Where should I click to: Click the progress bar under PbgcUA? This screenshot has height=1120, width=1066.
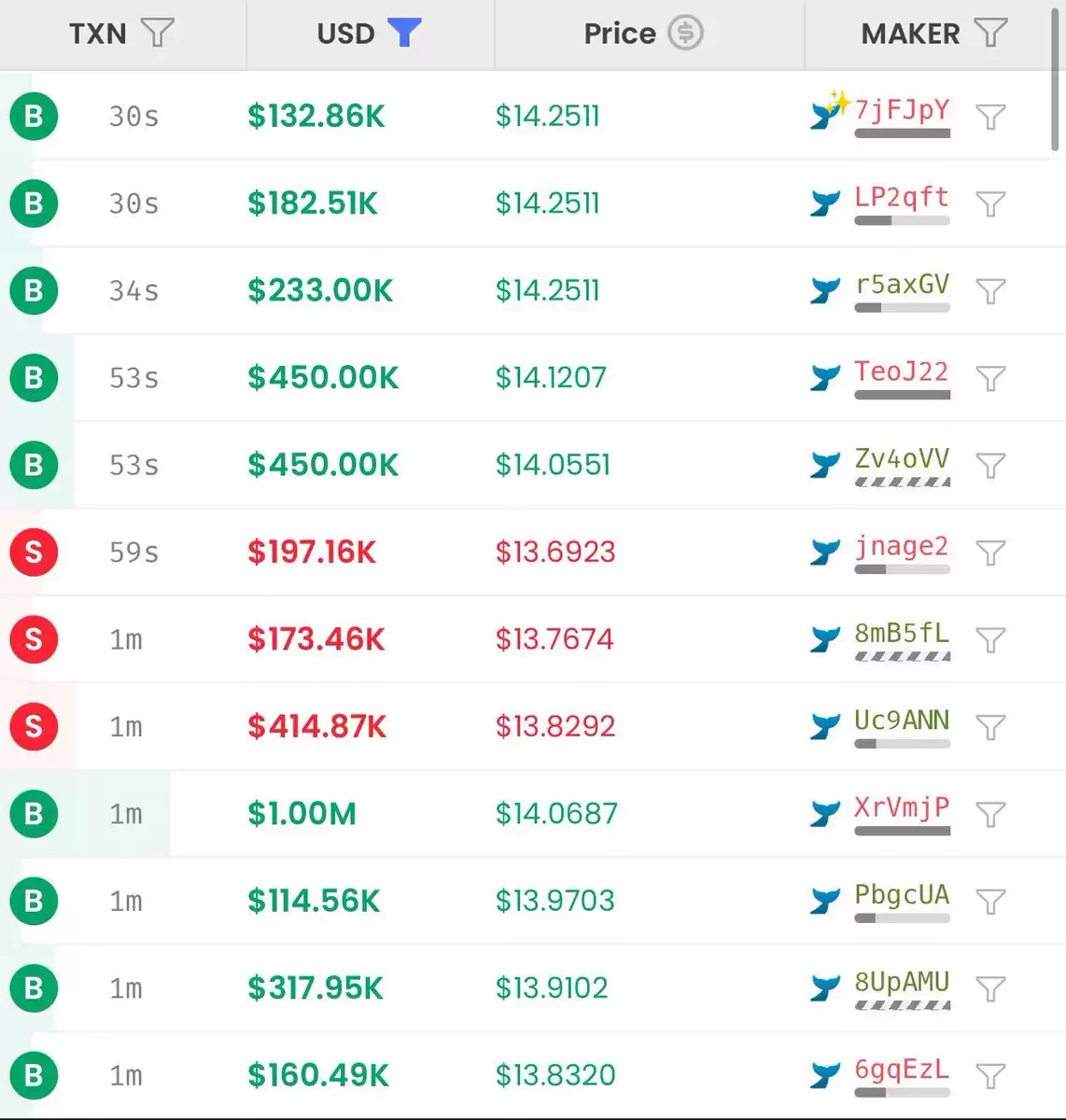902,918
